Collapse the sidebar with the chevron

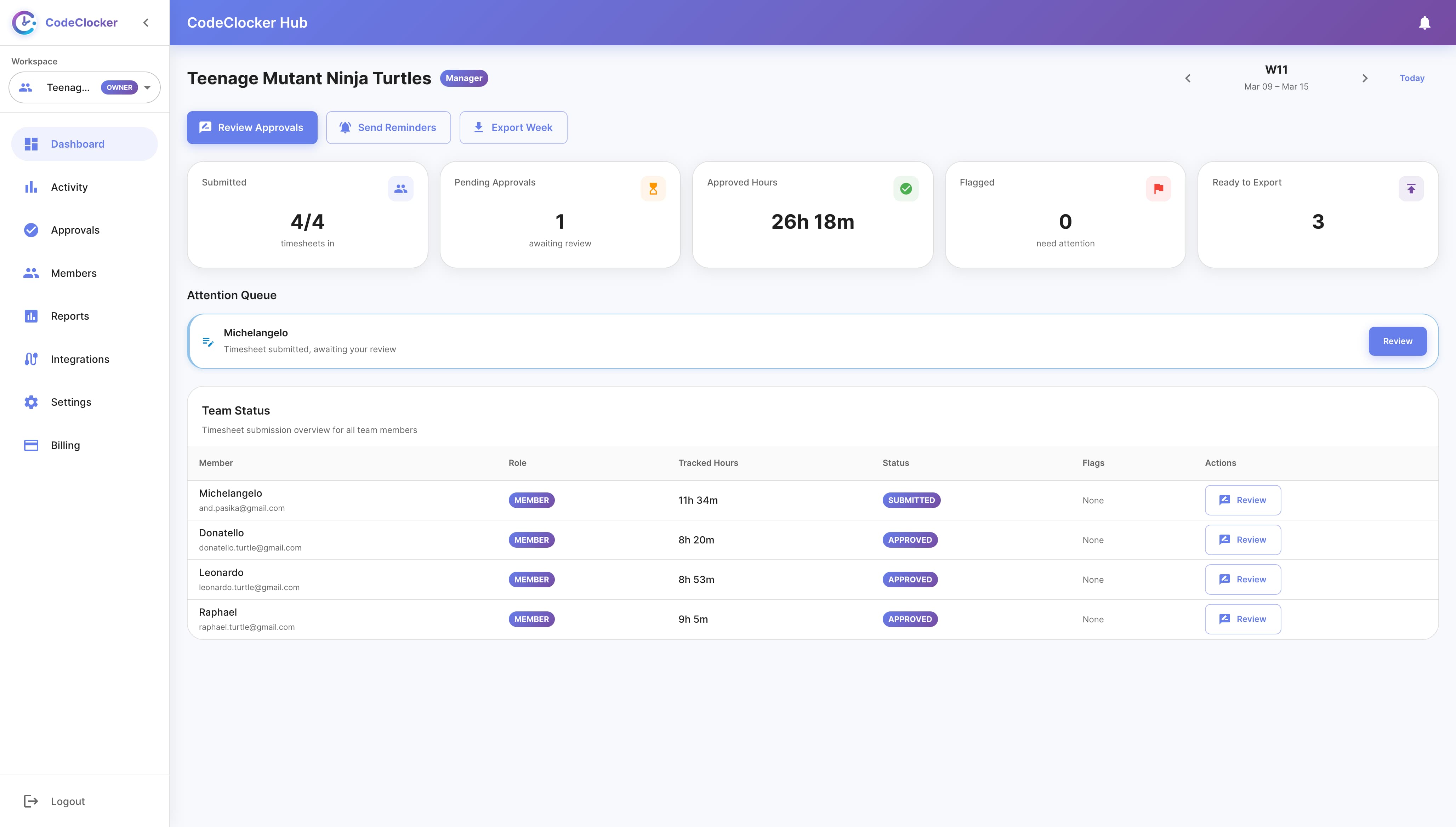146,23
